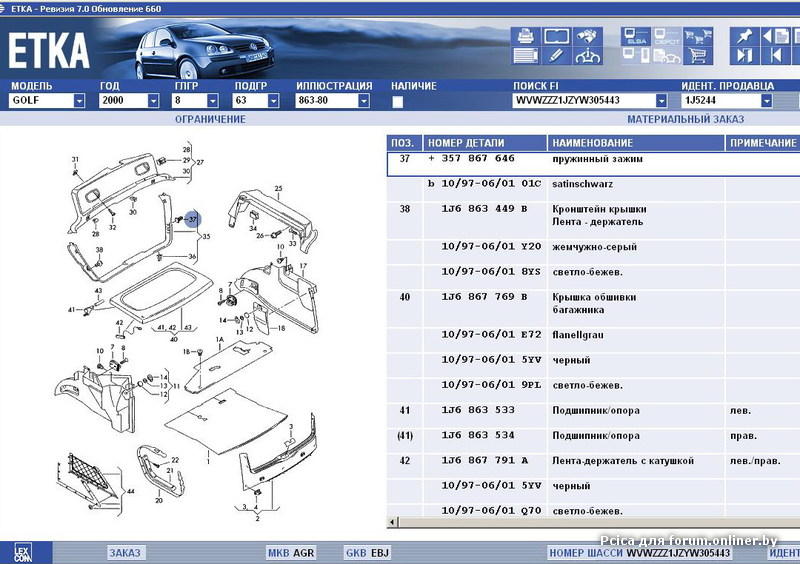Click the LEX COM logo icon

tap(22, 552)
